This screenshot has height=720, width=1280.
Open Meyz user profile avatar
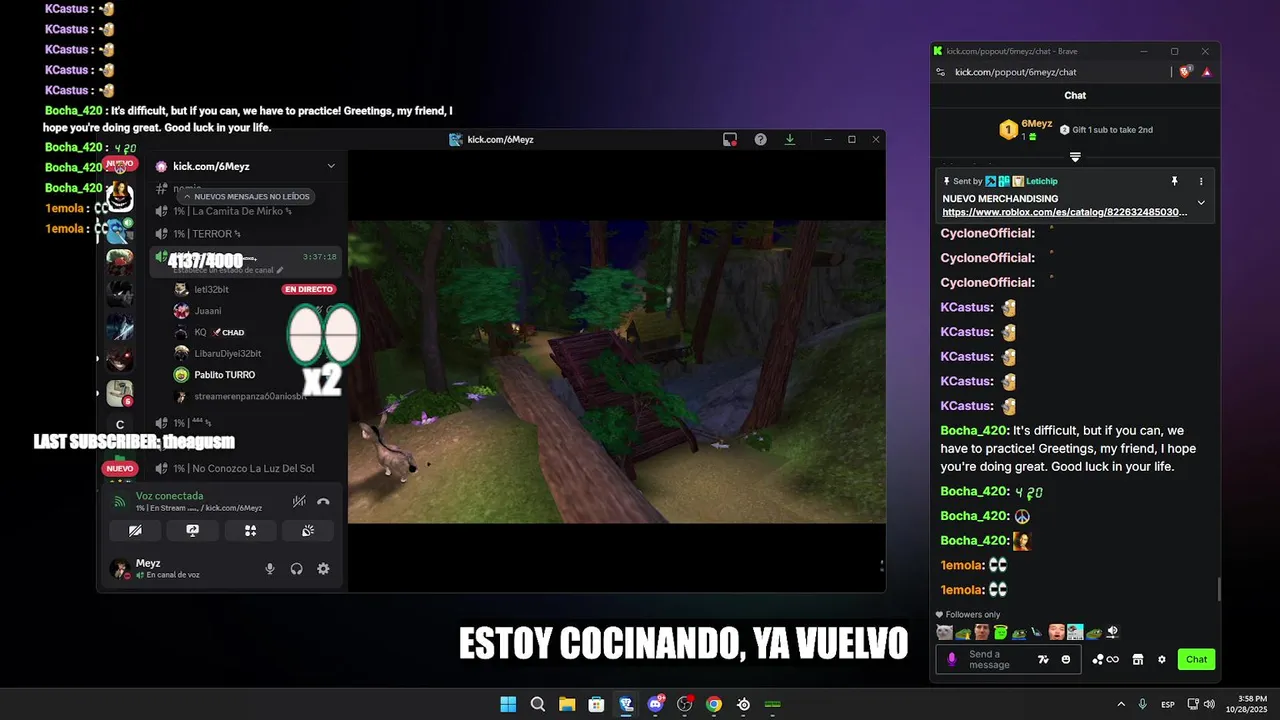click(120, 569)
